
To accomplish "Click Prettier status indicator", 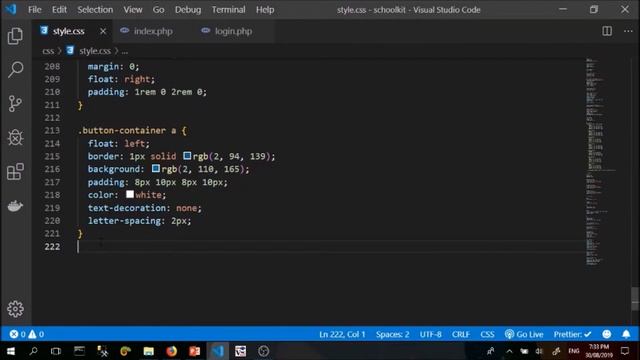I will click(x=572, y=334).
